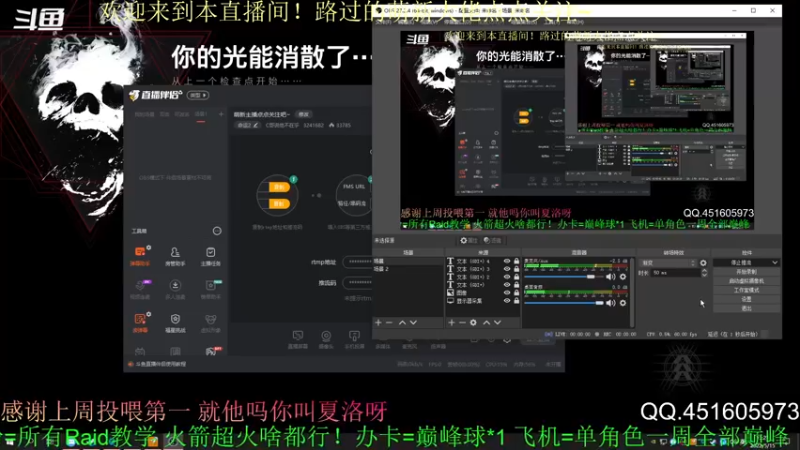Click 启动虚拟摄像机 button

[746, 281]
